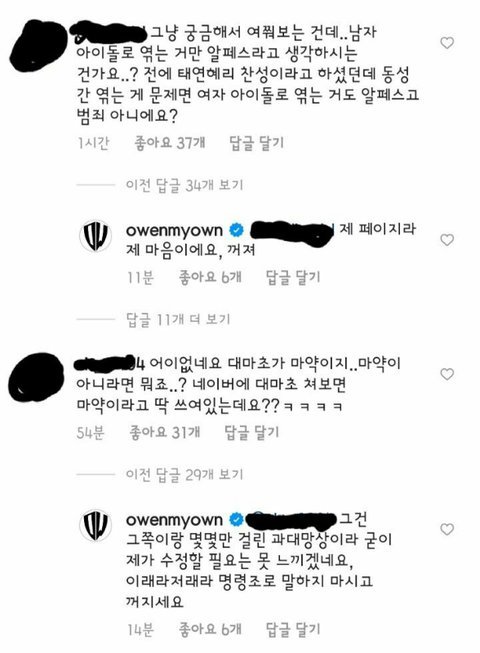This screenshot has width=480, height=653.
Task: Like the comment about 대마초
Action: point(447,374)
